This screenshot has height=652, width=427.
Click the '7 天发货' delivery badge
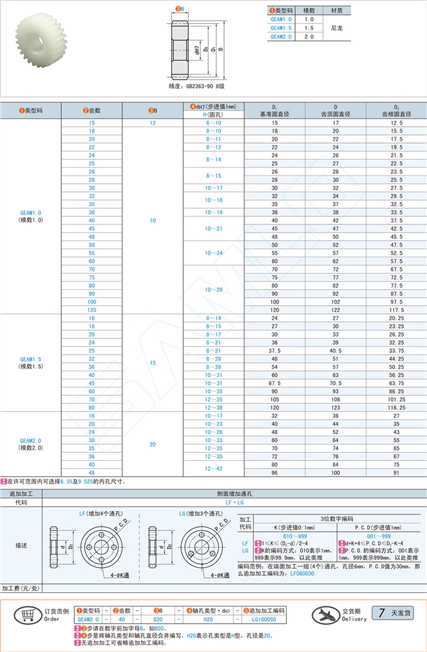coord(392,613)
